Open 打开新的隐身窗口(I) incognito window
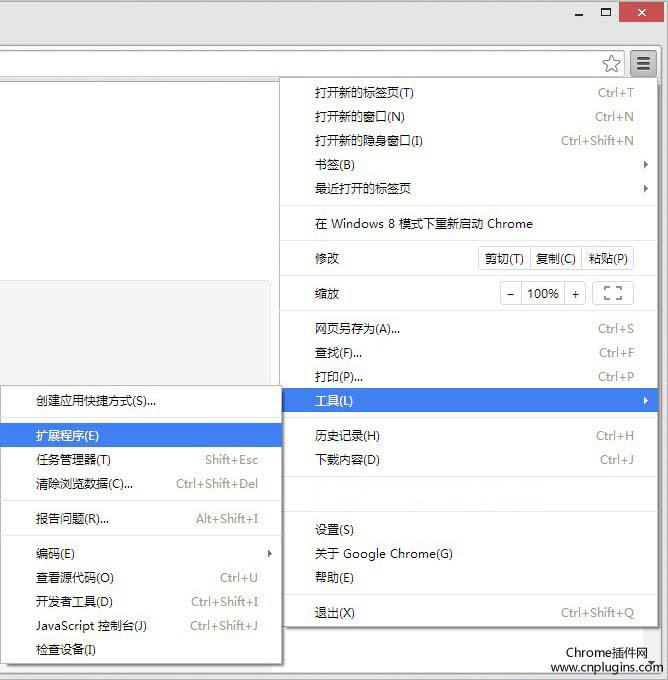The width and height of the screenshot is (668, 680). [469, 141]
